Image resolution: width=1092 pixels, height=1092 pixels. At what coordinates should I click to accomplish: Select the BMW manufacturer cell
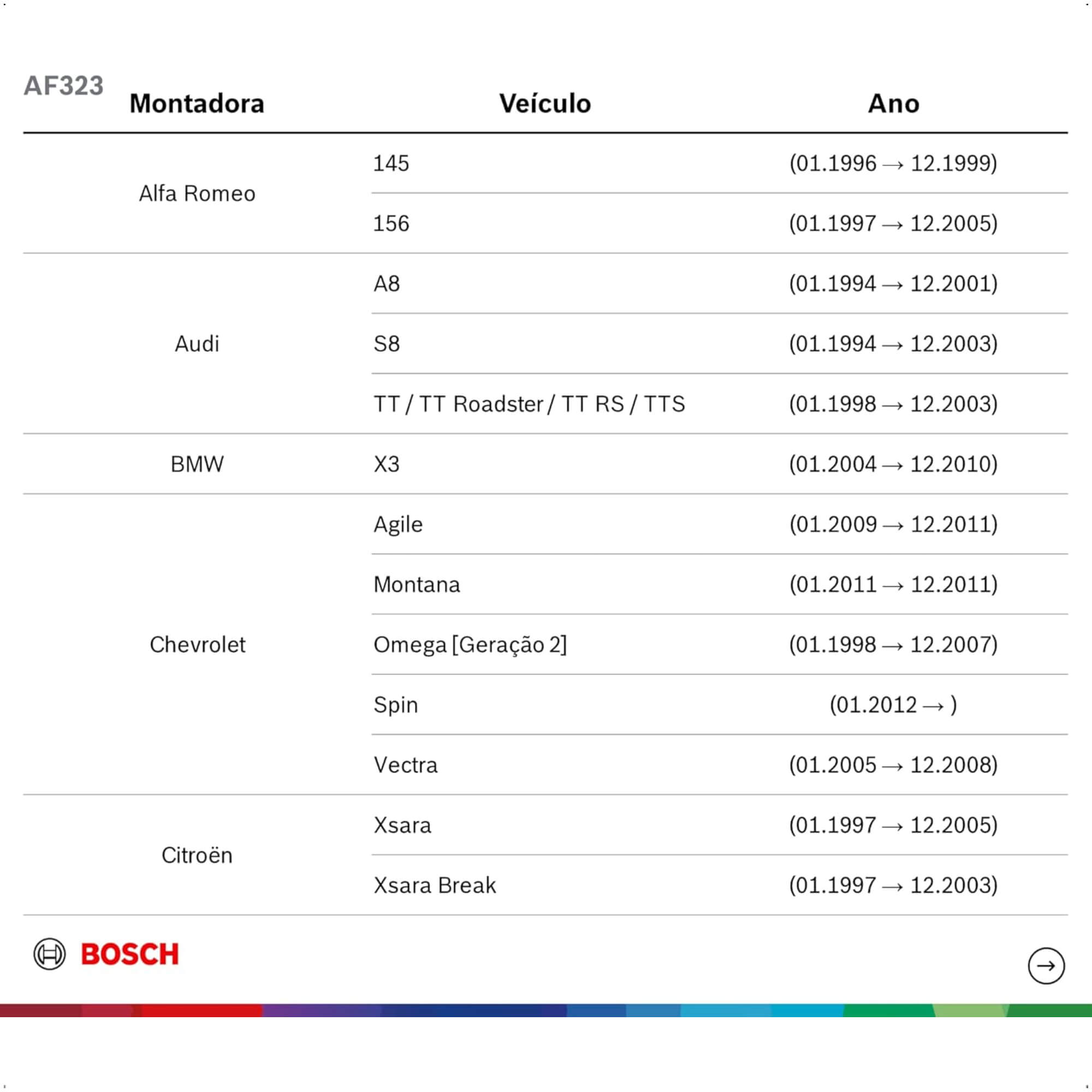pos(197,464)
